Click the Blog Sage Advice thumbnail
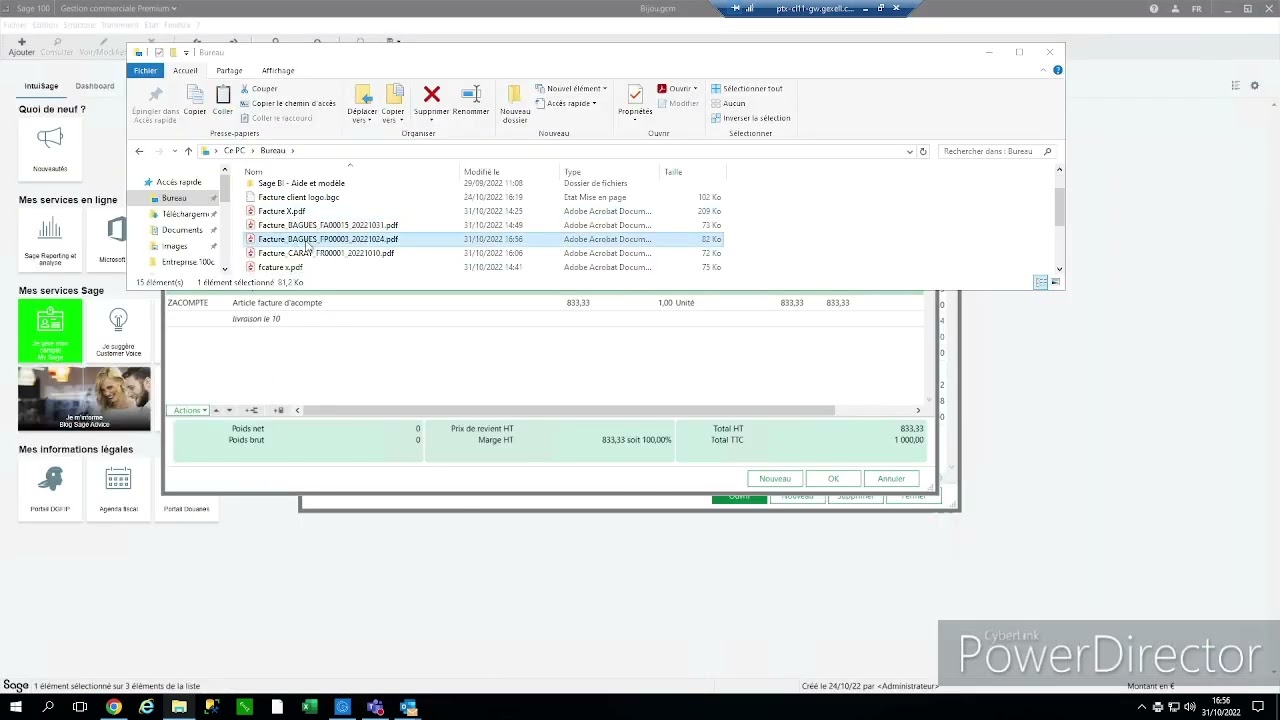Viewport: 1280px width, 720px height. tap(84, 399)
